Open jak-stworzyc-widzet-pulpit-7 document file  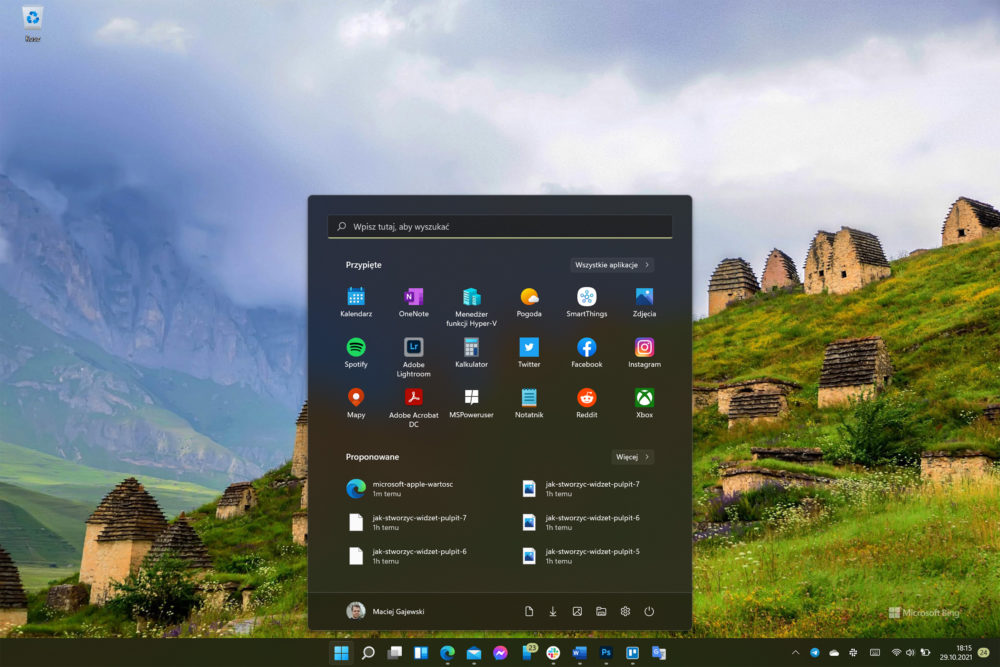pos(413,522)
